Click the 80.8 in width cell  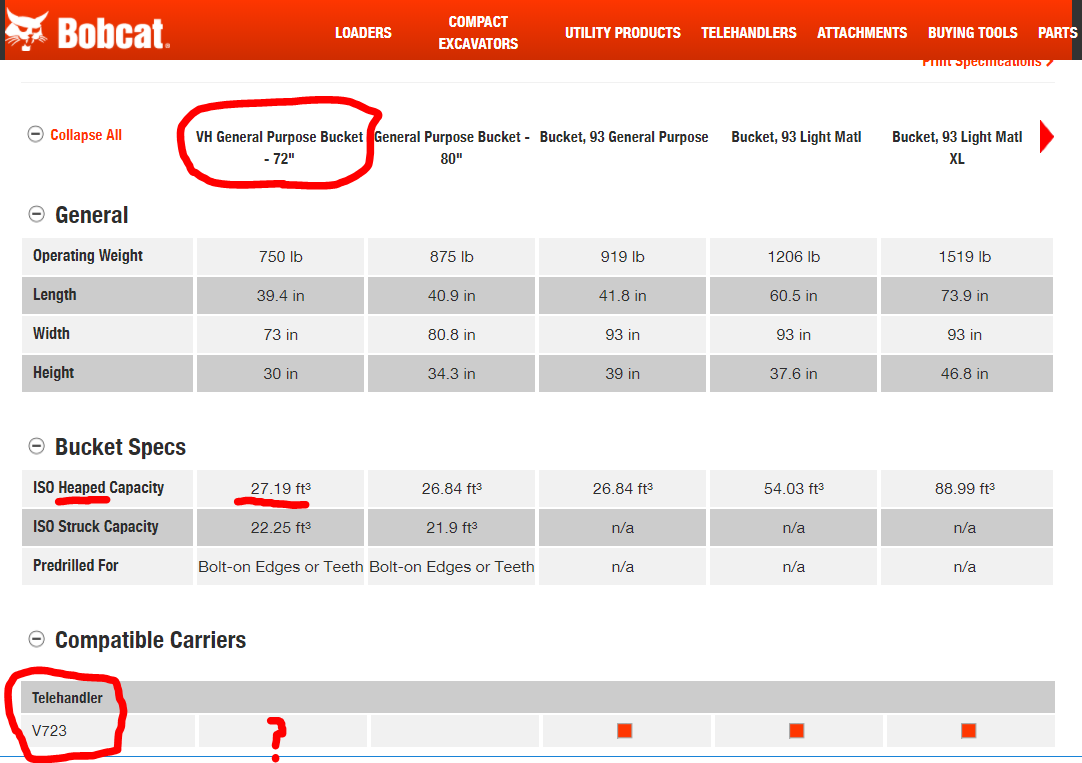tap(451, 335)
